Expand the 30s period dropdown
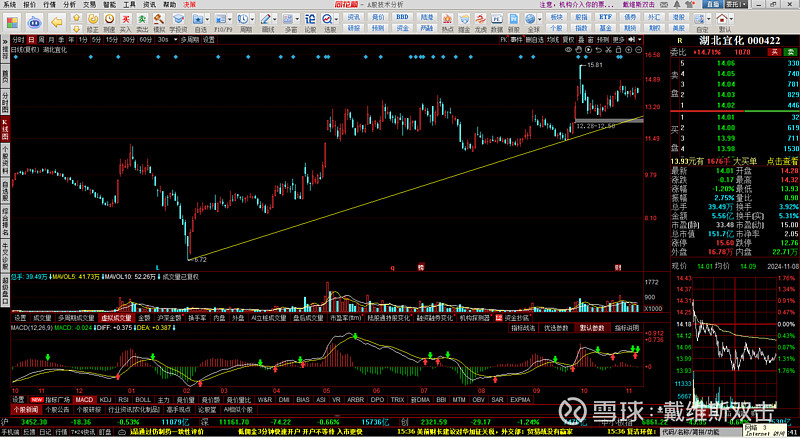 tap(175, 39)
